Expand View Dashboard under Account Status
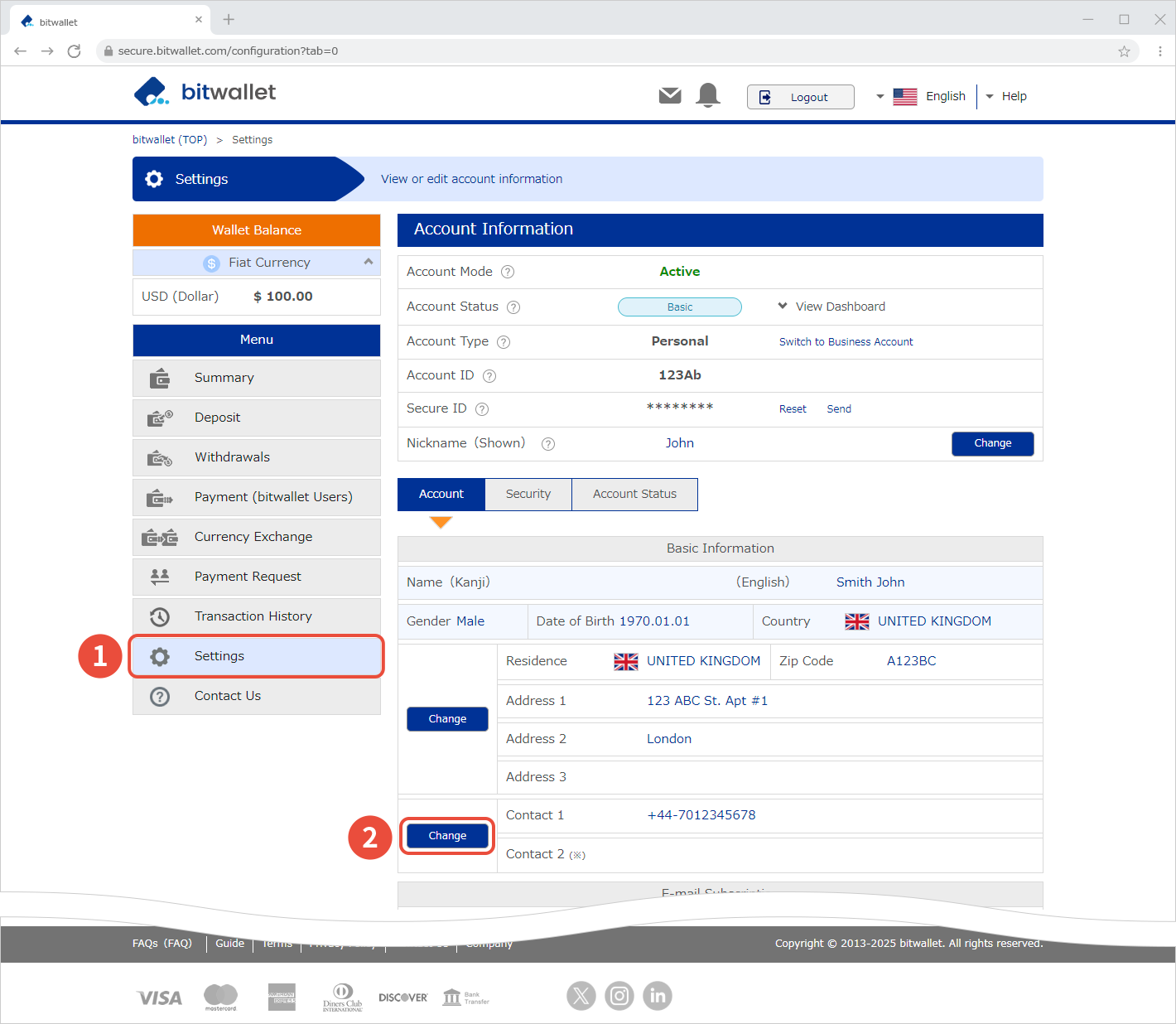The image size is (1176, 1024). (831, 307)
